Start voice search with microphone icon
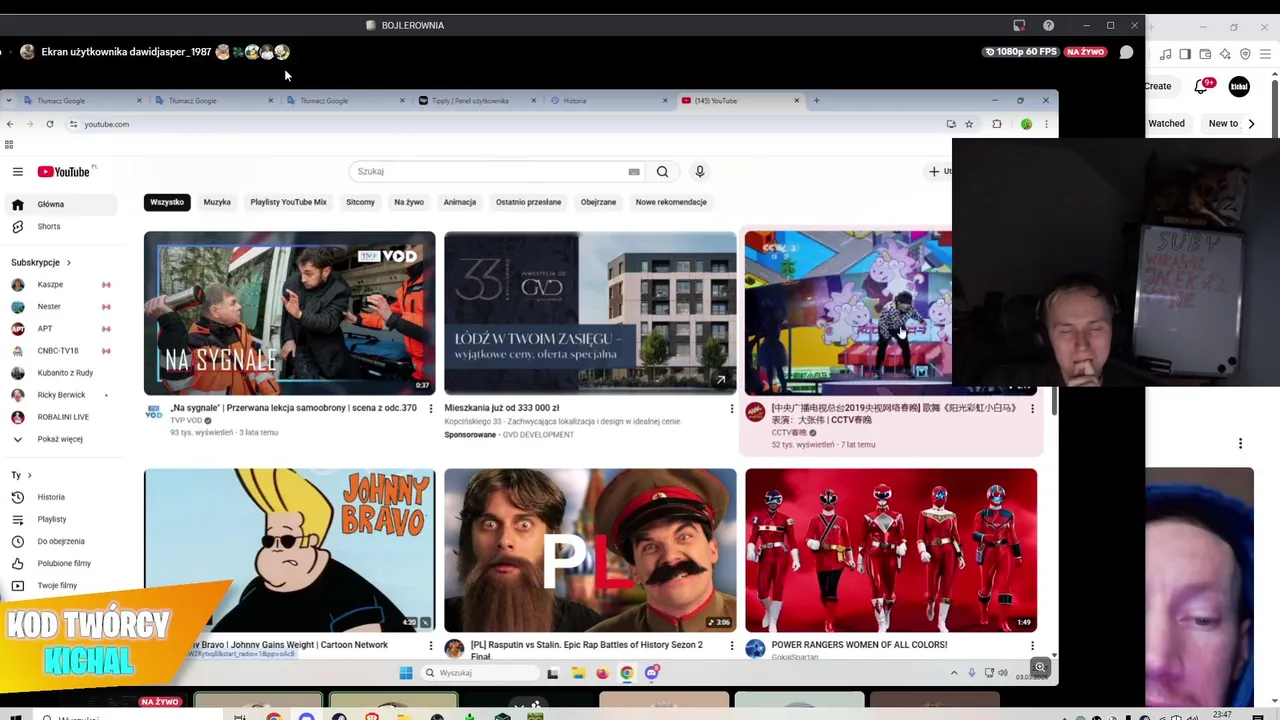 click(x=700, y=171)
